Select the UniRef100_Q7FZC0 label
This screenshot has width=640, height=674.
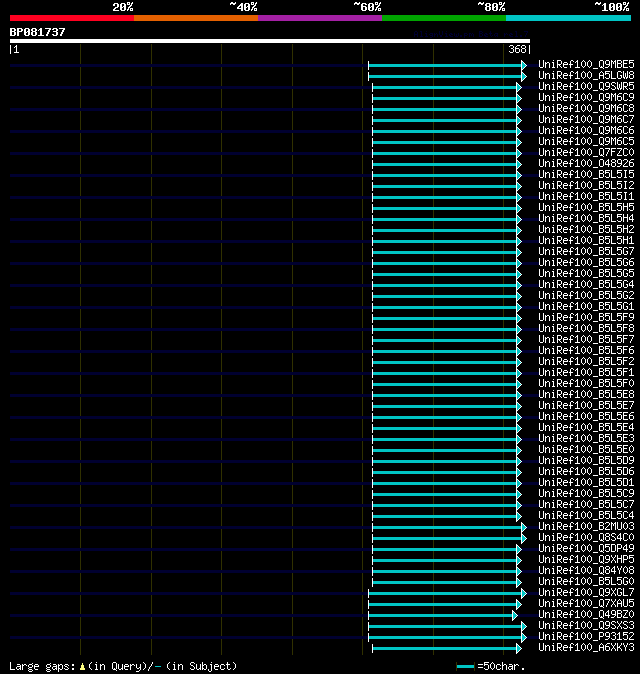click(x=586, y=153)
